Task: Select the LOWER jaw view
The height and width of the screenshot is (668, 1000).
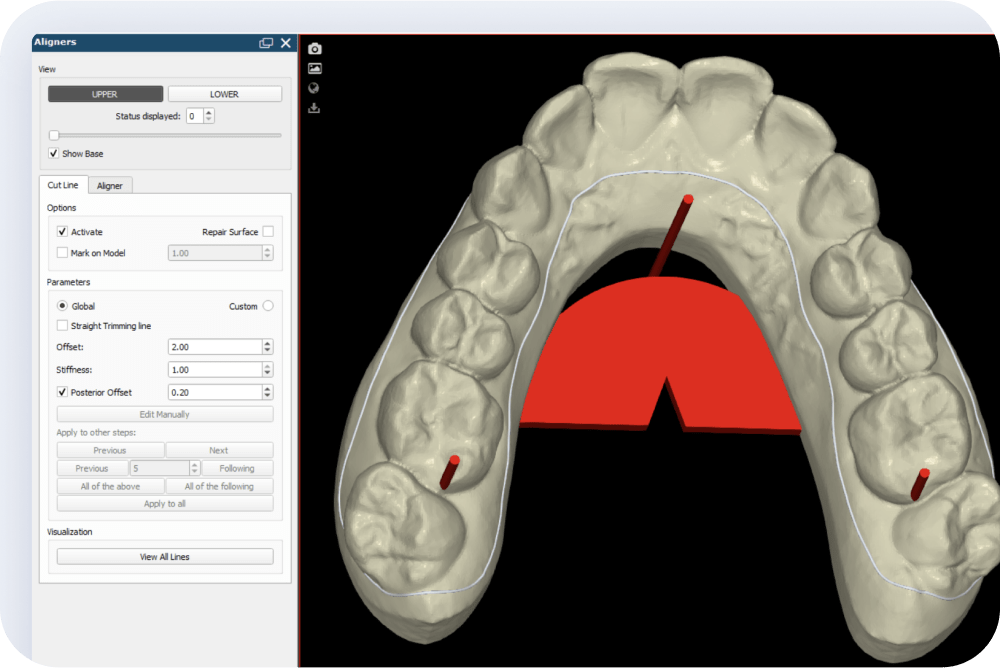Action: click(x=224, y=94)
